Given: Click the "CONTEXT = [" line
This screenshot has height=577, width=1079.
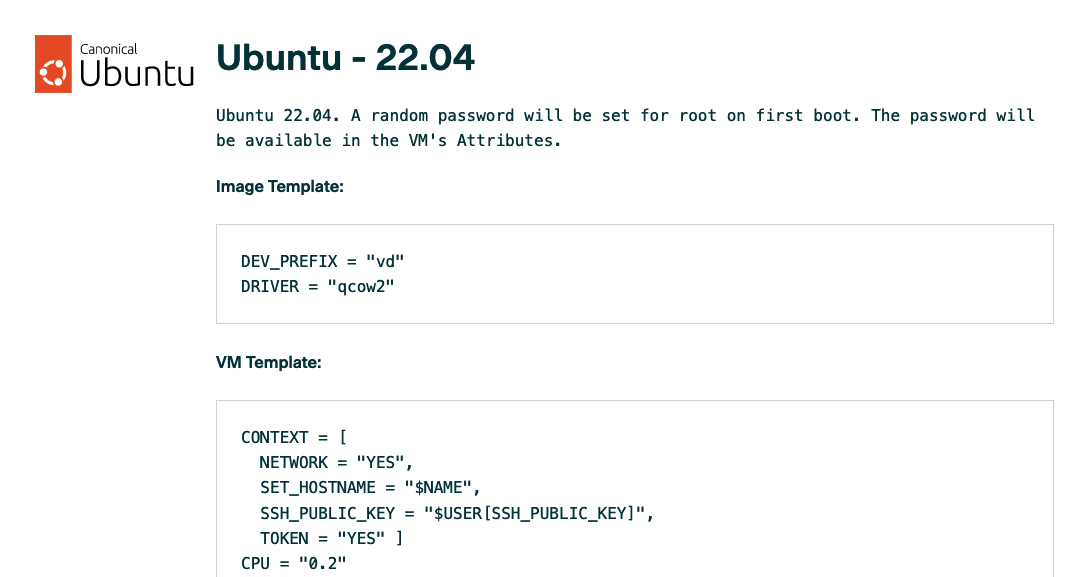Looking at the screenshot, I should 294,437.
